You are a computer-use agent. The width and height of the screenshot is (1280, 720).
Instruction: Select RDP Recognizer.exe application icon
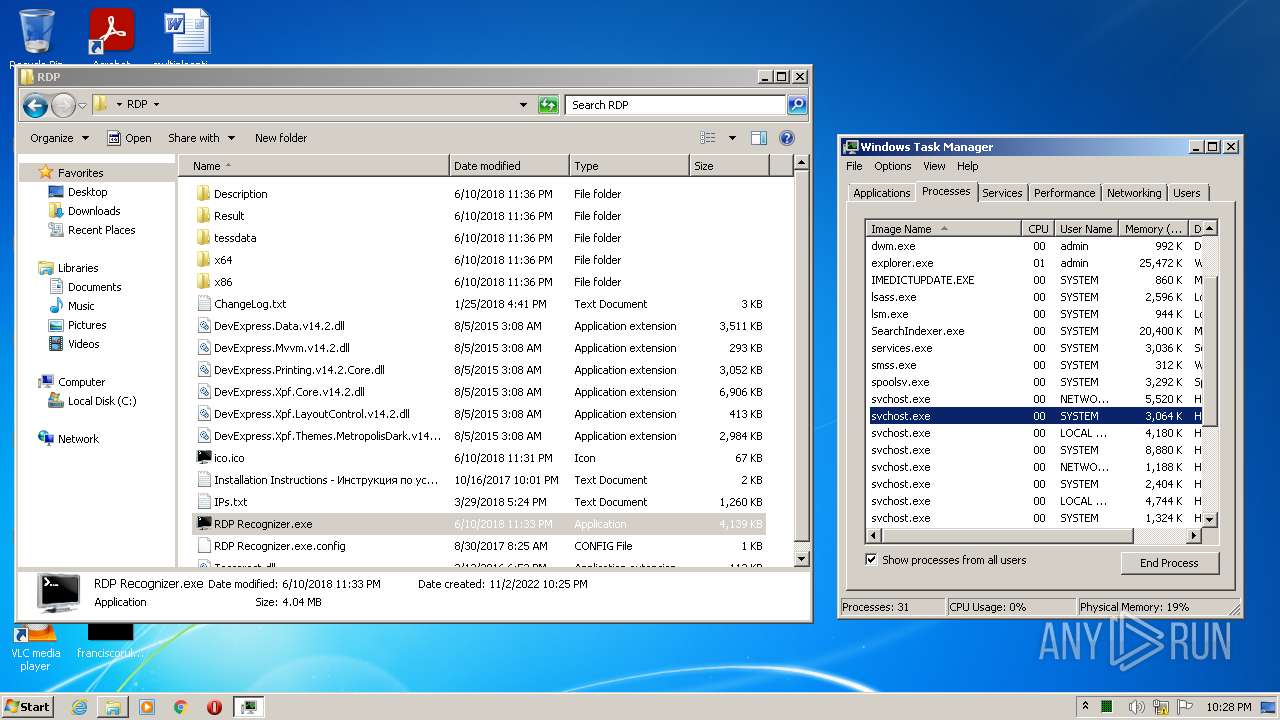pyautogui.click(x=204, y=524)
